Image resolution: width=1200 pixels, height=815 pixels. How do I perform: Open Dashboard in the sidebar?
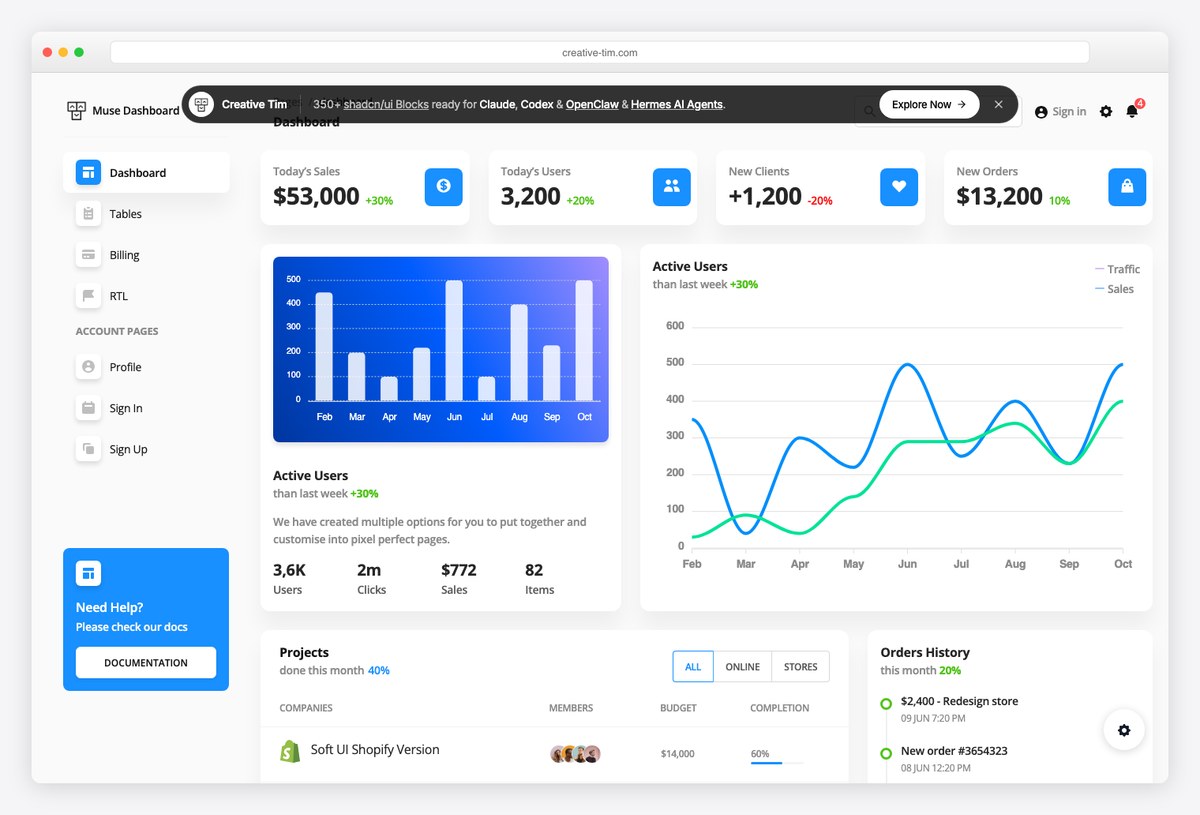[x=146, y=172]
